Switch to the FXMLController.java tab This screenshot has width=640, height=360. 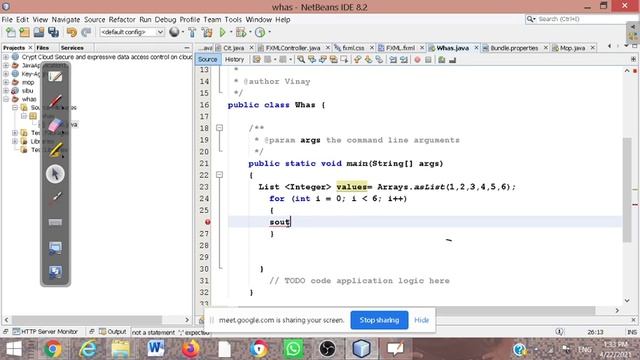coord(293,48)
